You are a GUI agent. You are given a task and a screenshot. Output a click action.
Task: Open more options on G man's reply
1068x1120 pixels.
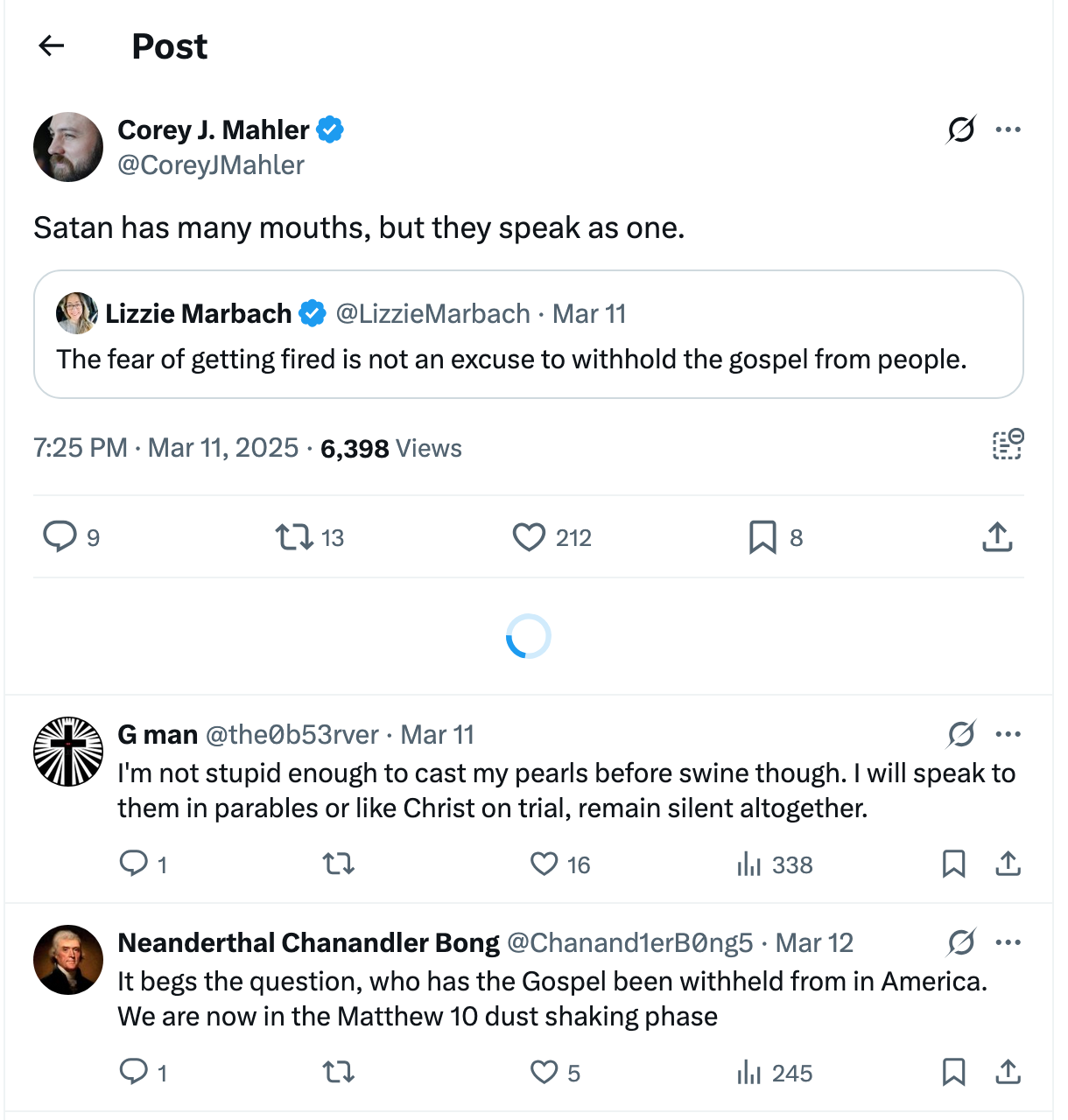tap(1009, 734)
